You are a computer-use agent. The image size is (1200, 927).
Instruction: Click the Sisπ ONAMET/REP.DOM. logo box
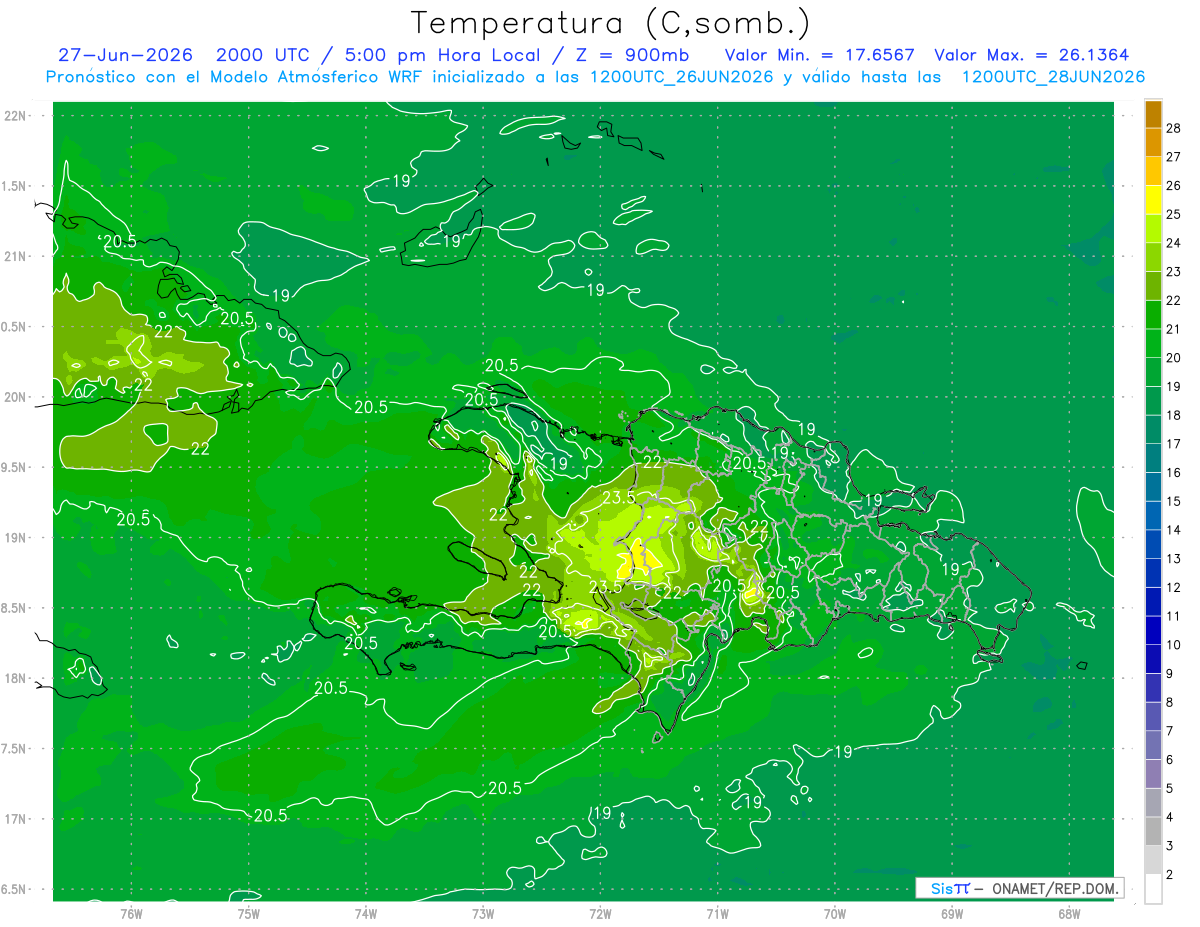[1019, 888]
